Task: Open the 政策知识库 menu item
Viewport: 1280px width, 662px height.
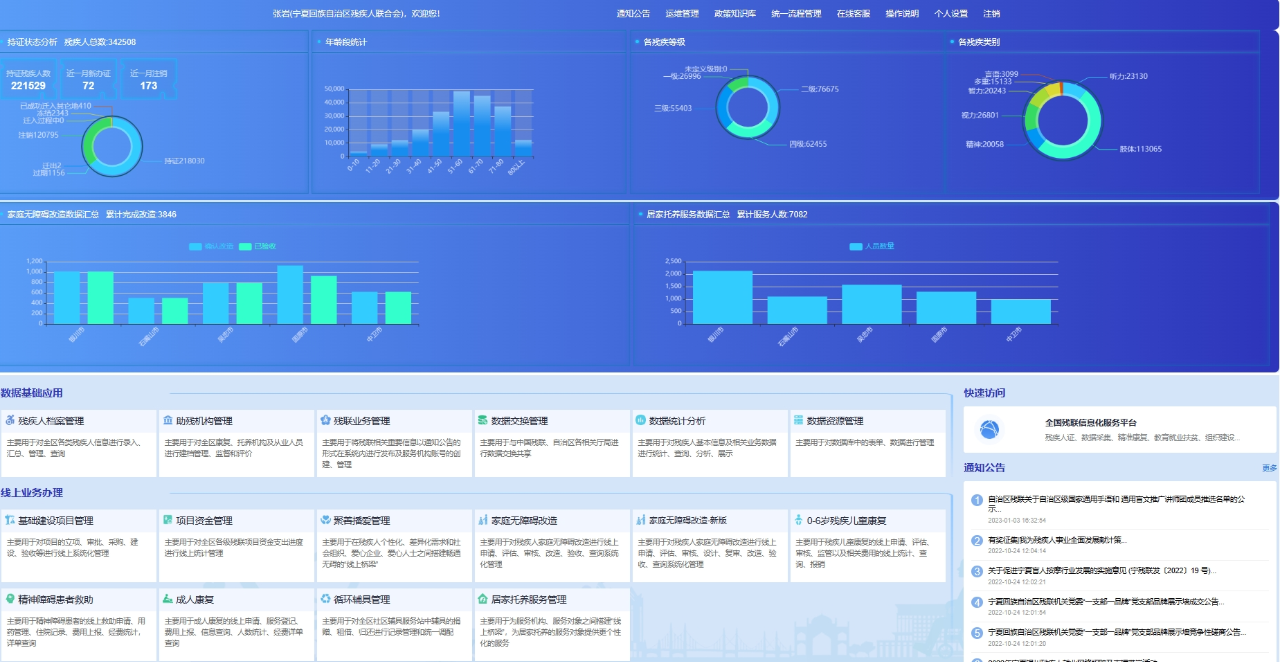Action: click(x=735, y=14)
